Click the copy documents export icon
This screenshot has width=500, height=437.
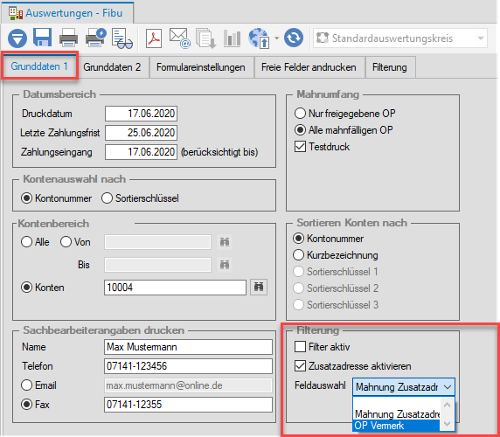pyautogui.click(x=205, y=38)
